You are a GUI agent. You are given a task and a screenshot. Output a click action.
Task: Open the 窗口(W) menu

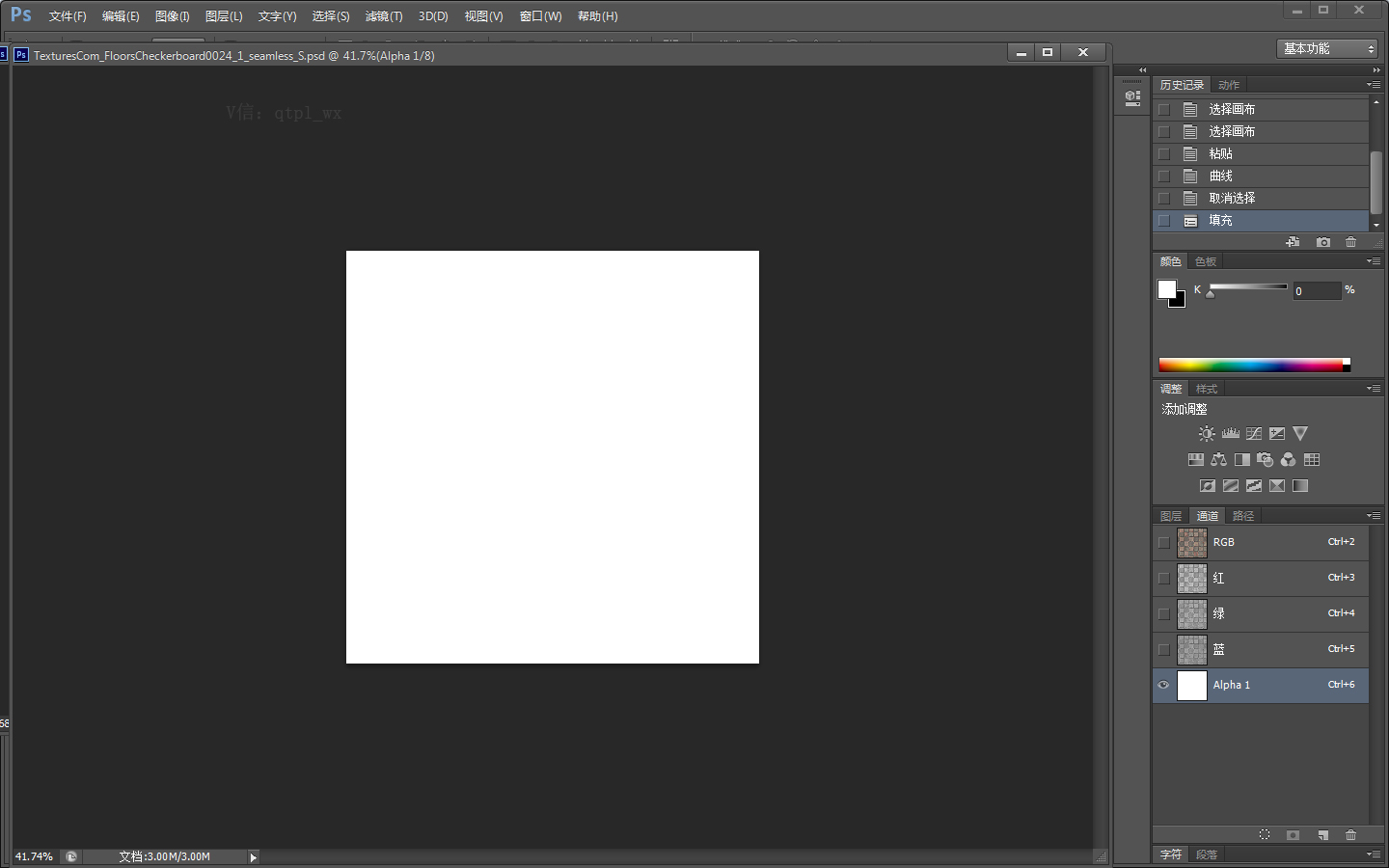pos(540,16)
